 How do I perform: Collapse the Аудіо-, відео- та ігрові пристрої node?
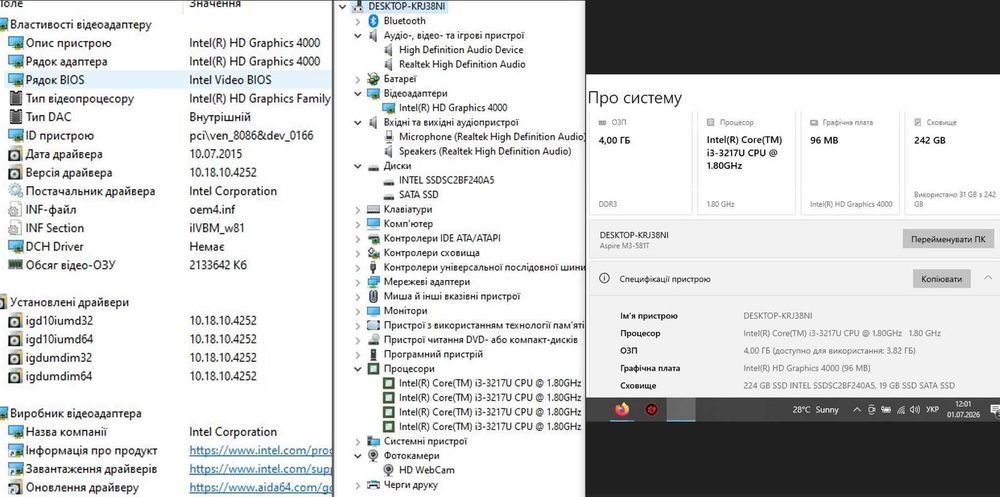[358, 35]
